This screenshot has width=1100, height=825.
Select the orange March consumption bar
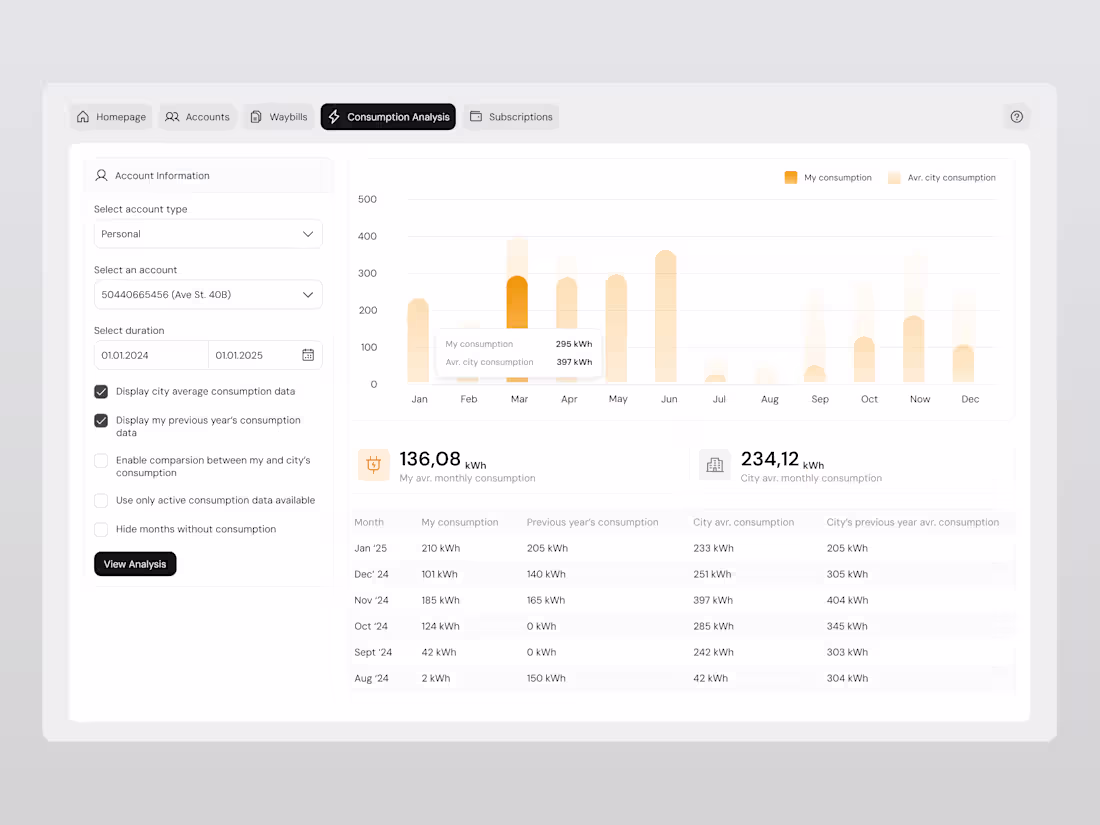[518, 300]
